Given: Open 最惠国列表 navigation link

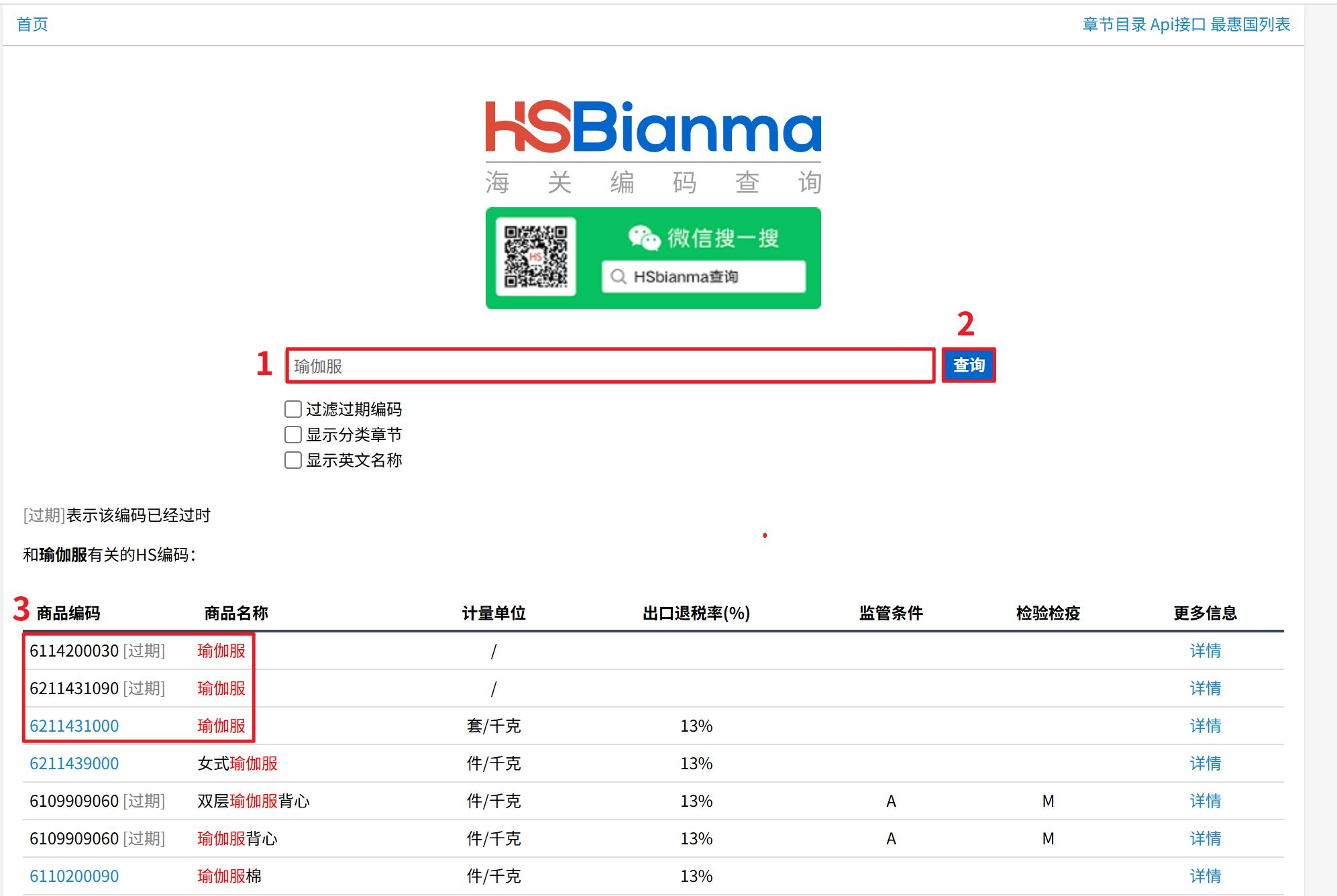Looking at the screenshot, I should click(x=1250, y=24).
